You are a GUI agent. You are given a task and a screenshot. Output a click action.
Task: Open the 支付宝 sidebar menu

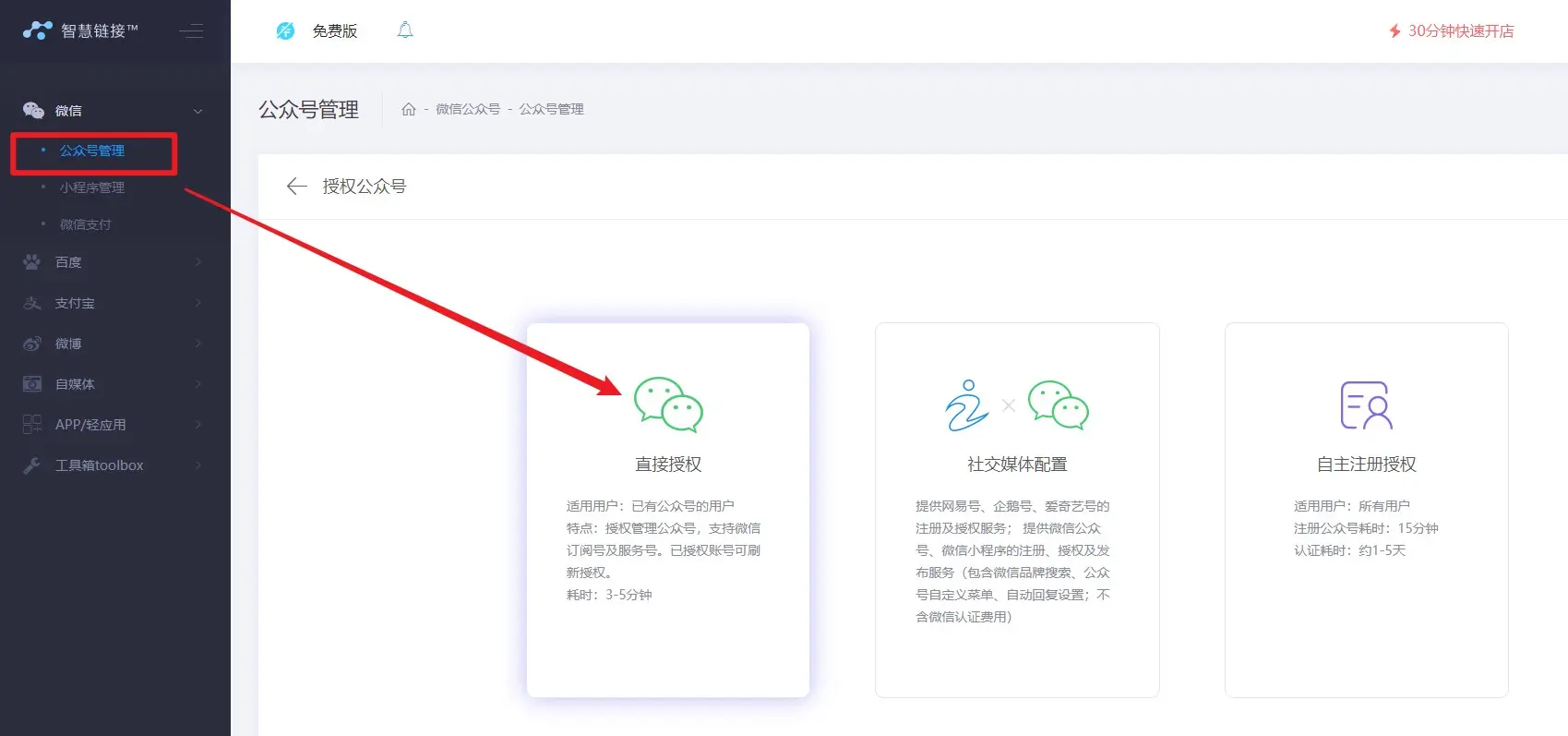pyautogui.click(x=75, y=303)
